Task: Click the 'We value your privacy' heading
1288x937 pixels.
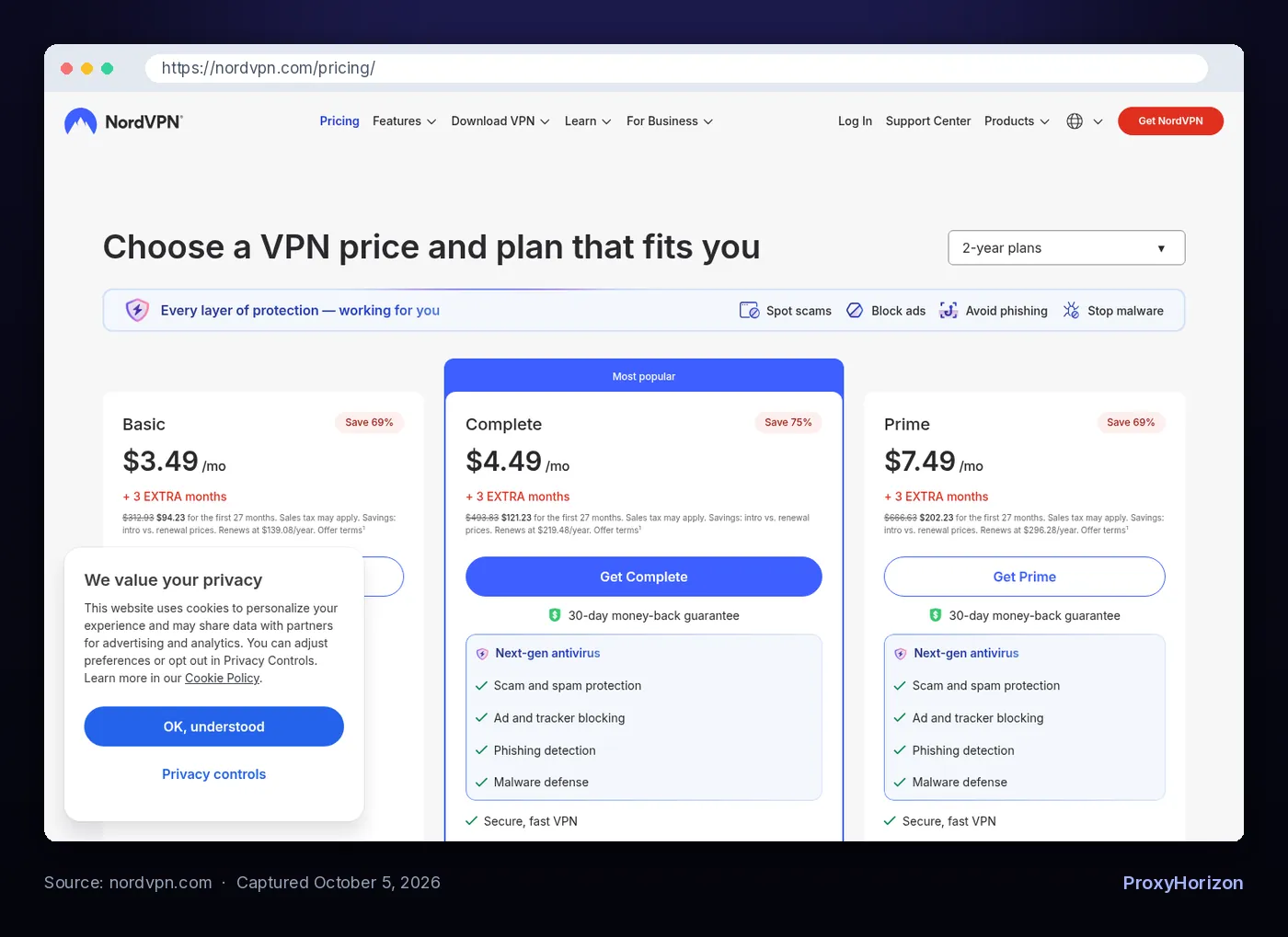Action: (x=173, y=580)
